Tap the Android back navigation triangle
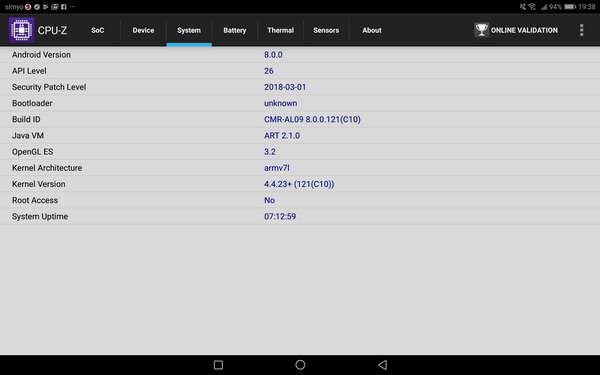Viewport: 600px width, 375px height. click(382, 365)
